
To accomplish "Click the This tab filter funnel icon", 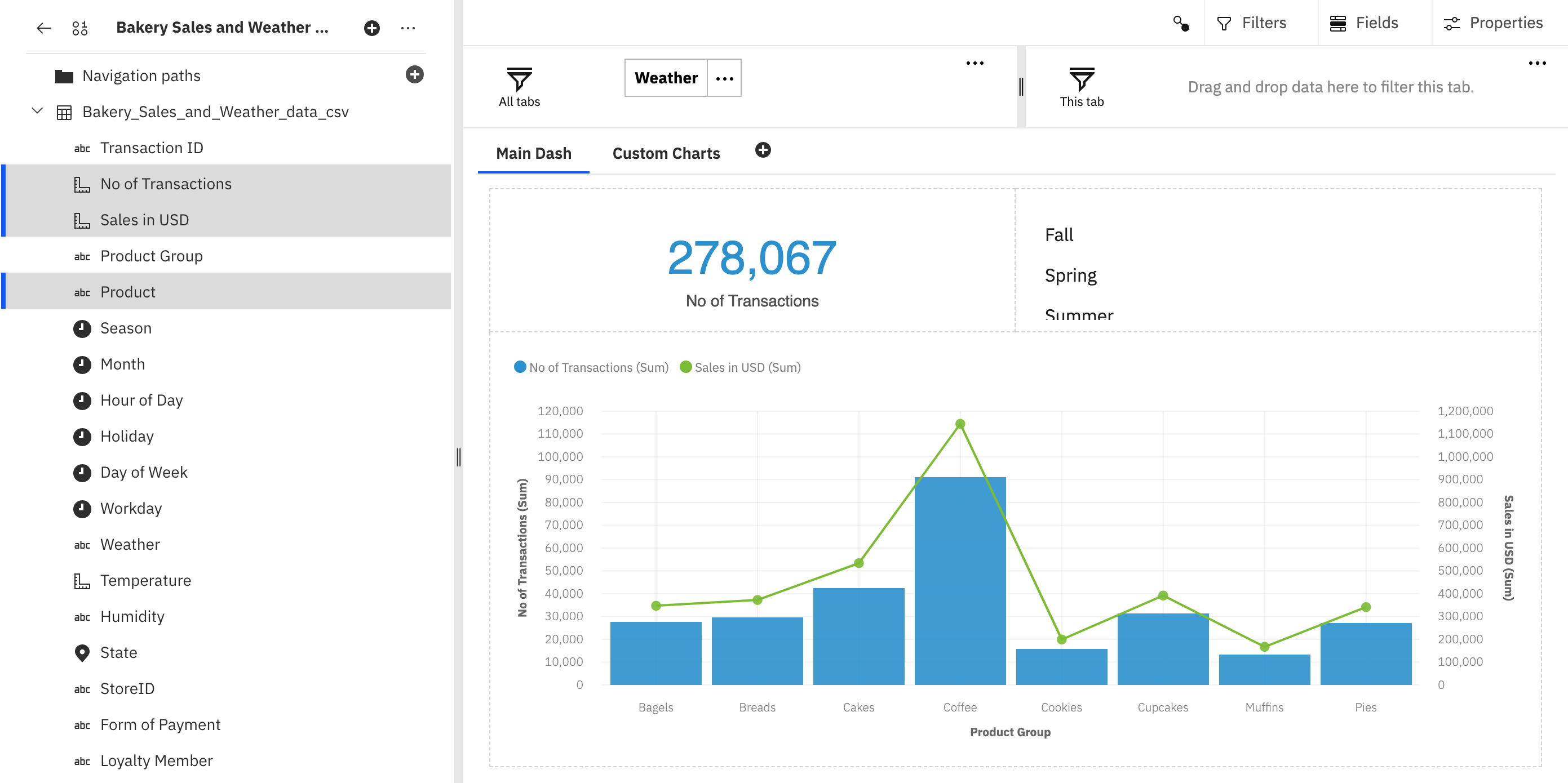I will [1083, 78].
